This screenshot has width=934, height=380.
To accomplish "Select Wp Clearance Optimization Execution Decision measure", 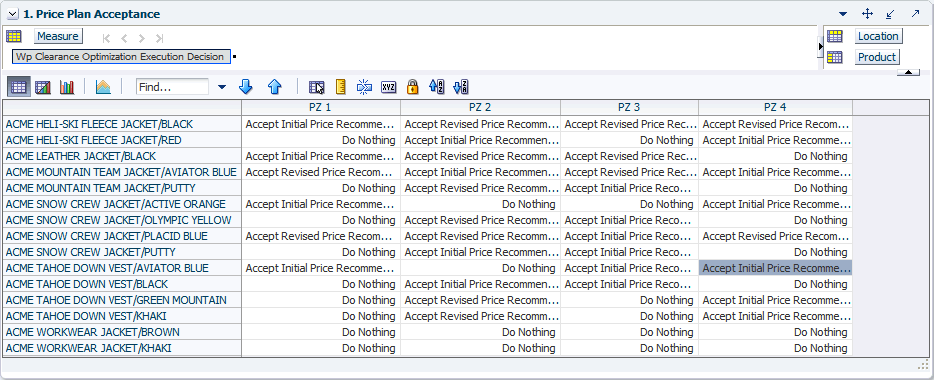I will click(122, 57).
